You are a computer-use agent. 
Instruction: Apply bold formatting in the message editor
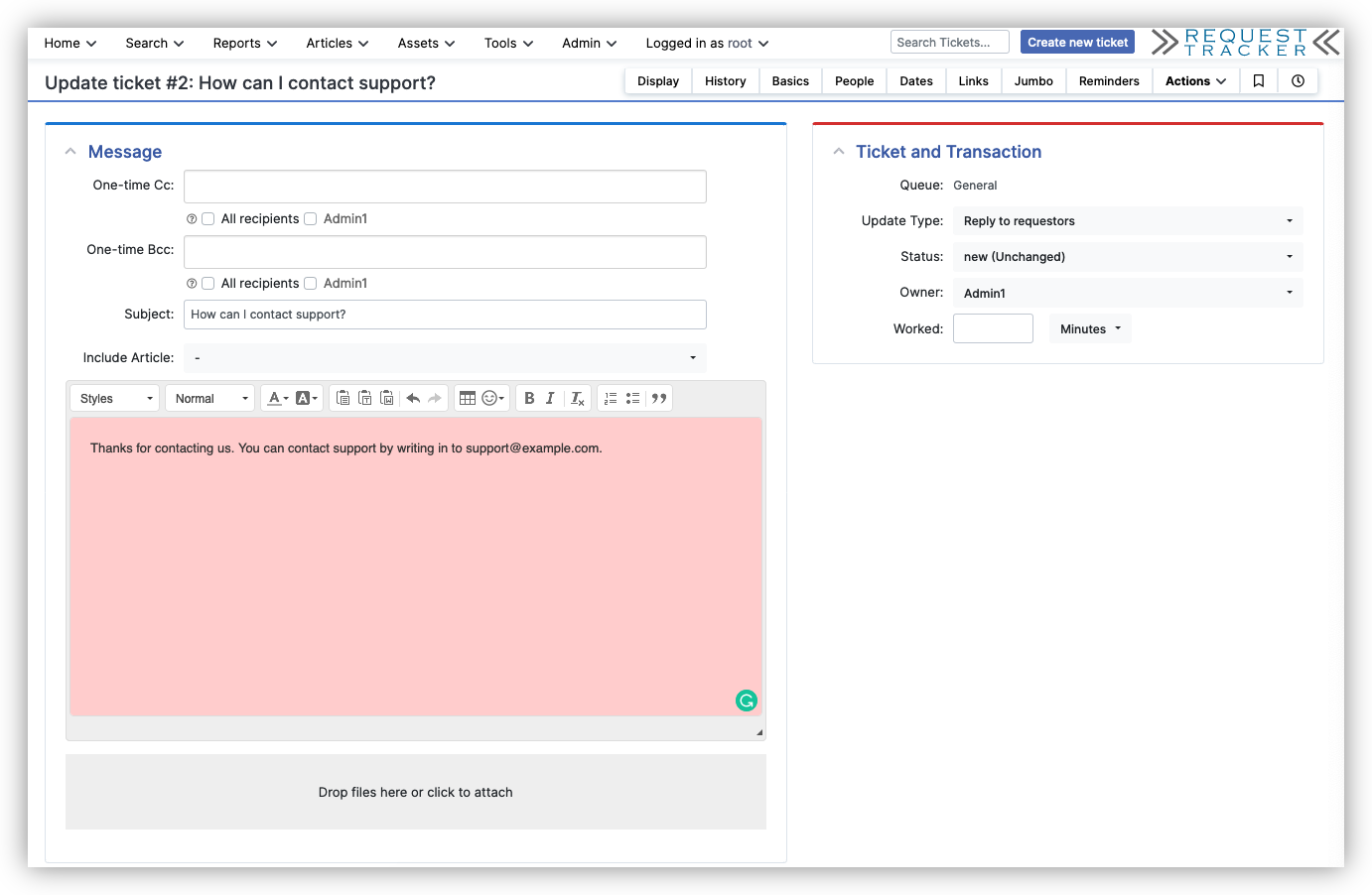pyautogui.click(x=529, y=397)
